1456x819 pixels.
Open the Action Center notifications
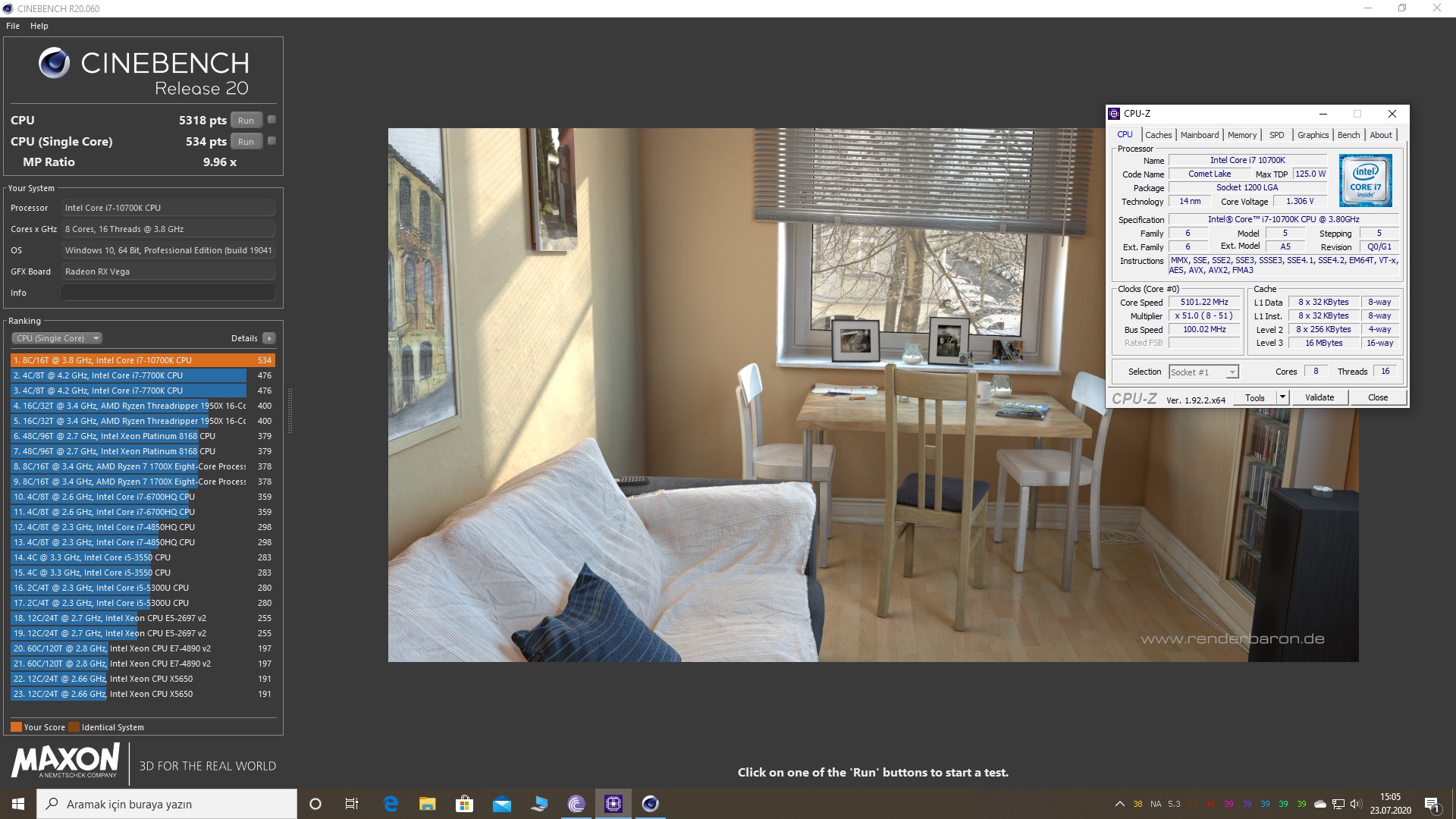(1432, 804)
